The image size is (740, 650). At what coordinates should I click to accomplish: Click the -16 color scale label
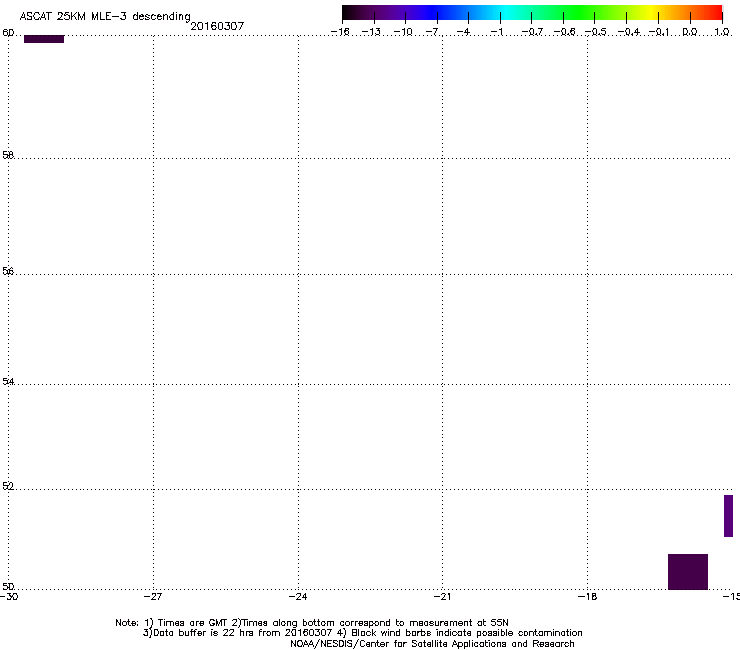pyautogui.click(x=340, y=32)
